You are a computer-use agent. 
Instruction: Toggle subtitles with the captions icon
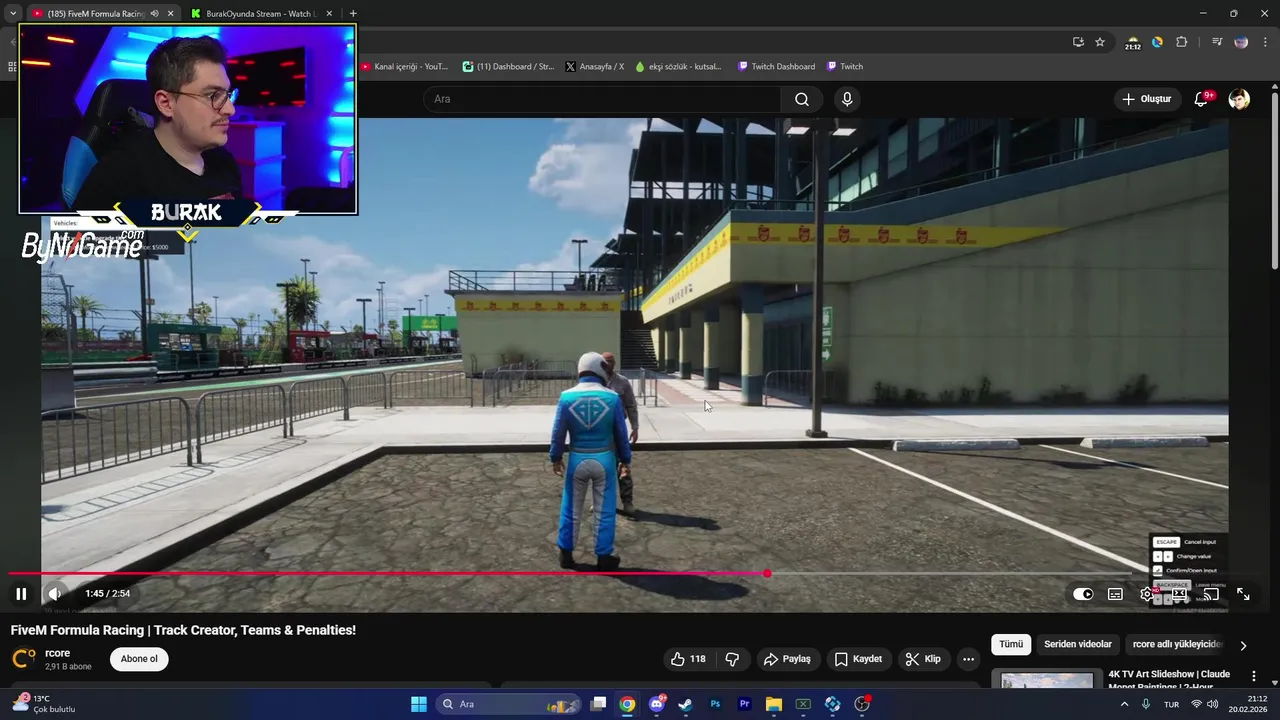(x=1115, y=594)
